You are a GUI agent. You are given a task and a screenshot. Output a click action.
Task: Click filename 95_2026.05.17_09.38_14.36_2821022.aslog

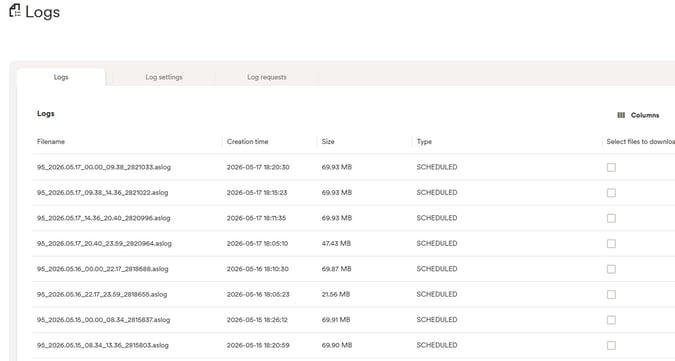tap(102, 192)
